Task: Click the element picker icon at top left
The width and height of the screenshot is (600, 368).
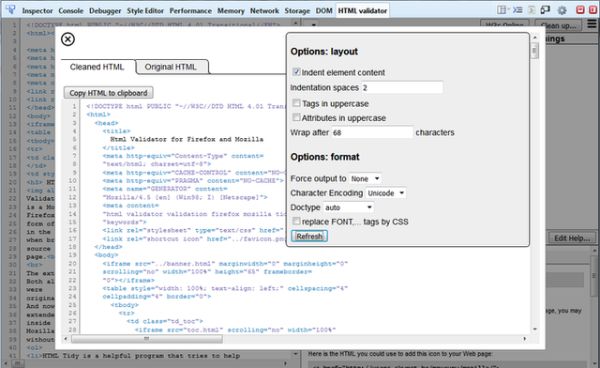Action: [10, 10]
